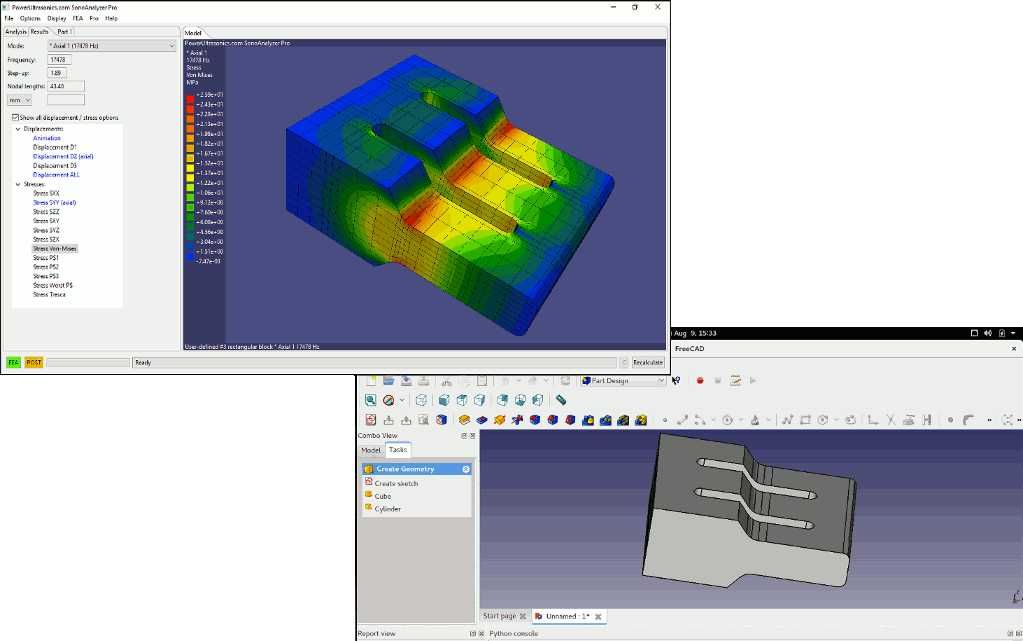The height and width of the screenshot is (641, 1023).
Task: Click the New document icon in FreeCAD
Action: [371, 381]
